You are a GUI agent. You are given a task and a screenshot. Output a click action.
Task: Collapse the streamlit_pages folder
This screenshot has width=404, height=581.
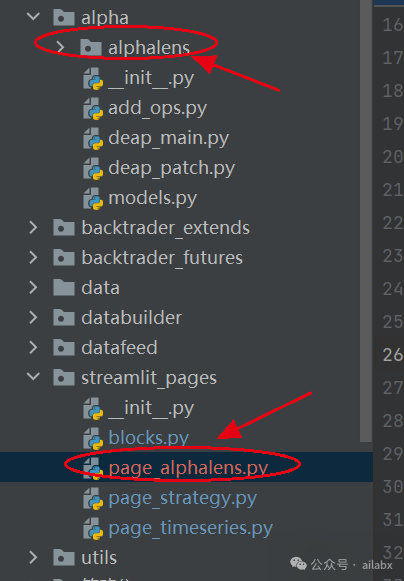33,376
